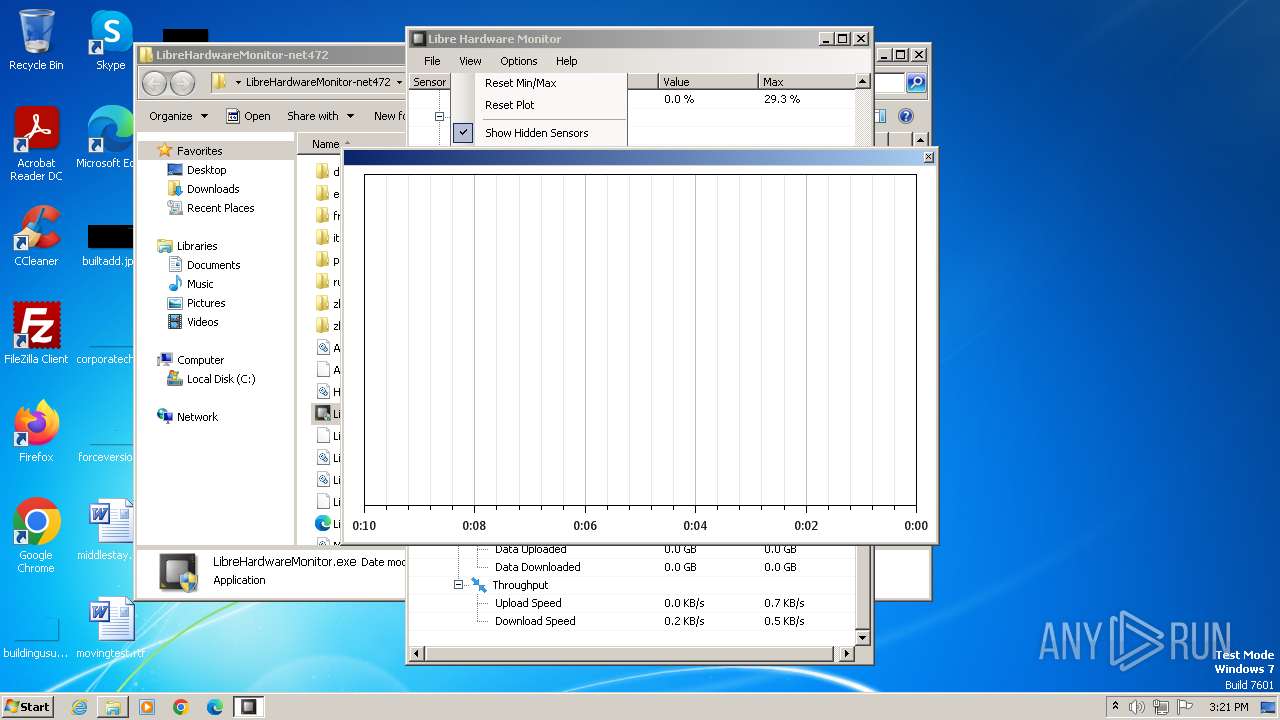Image resolution: width=1280 pixels, height=720 pixels.
Task: Open Pictures library
Action: (x=205, y=303)
